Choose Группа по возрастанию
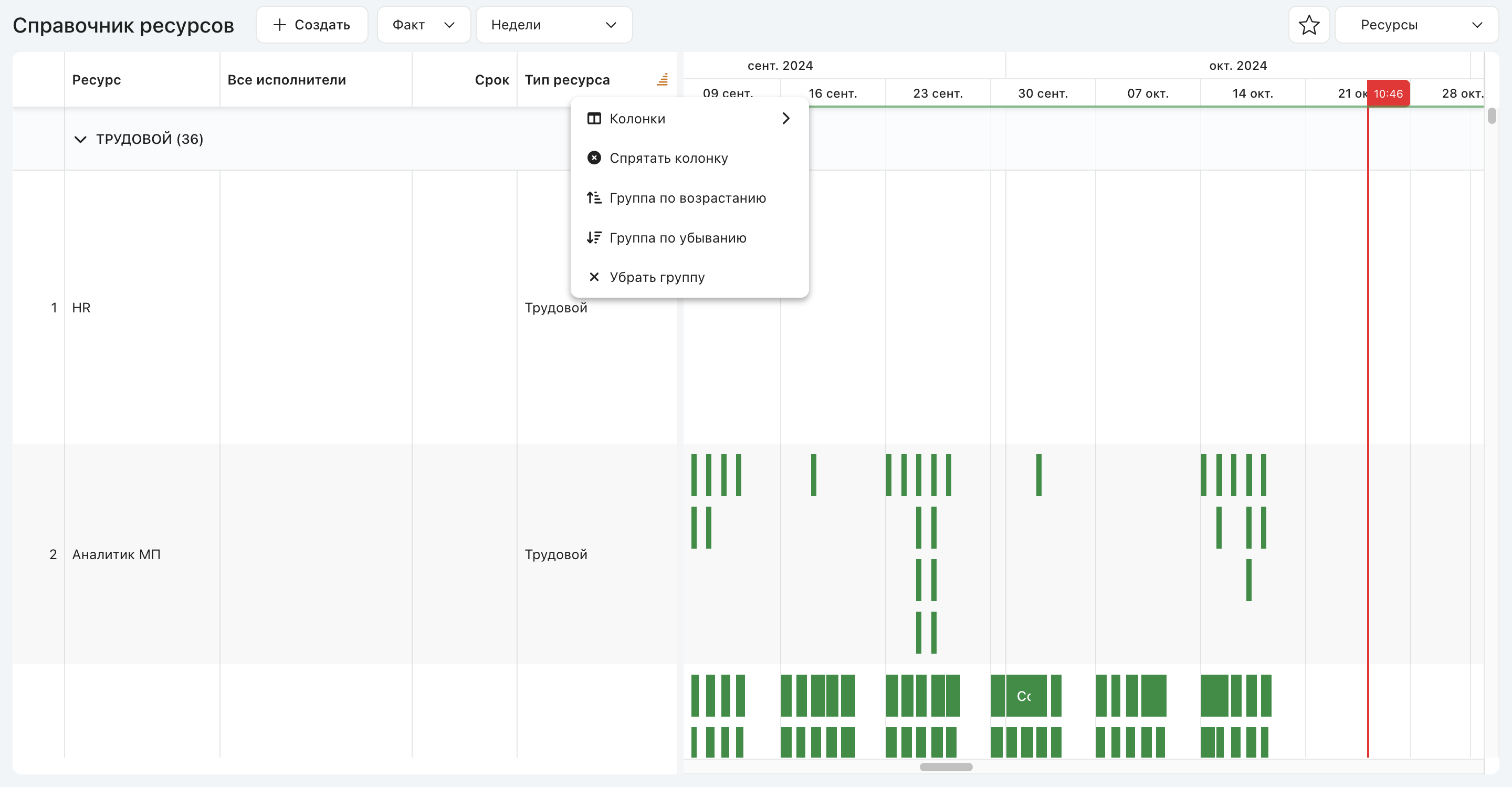Image resolution: width=1512 pixels, height=787 pixels. tap(689, 198)
